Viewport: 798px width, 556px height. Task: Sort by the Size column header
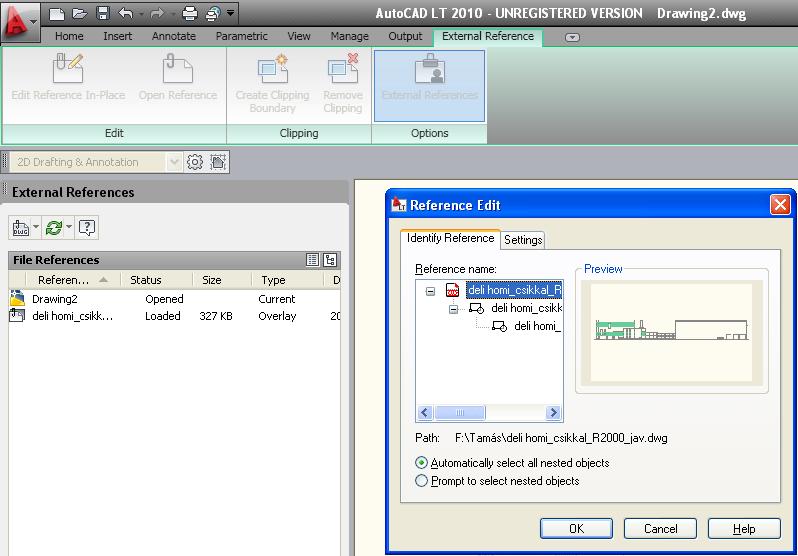222,280
